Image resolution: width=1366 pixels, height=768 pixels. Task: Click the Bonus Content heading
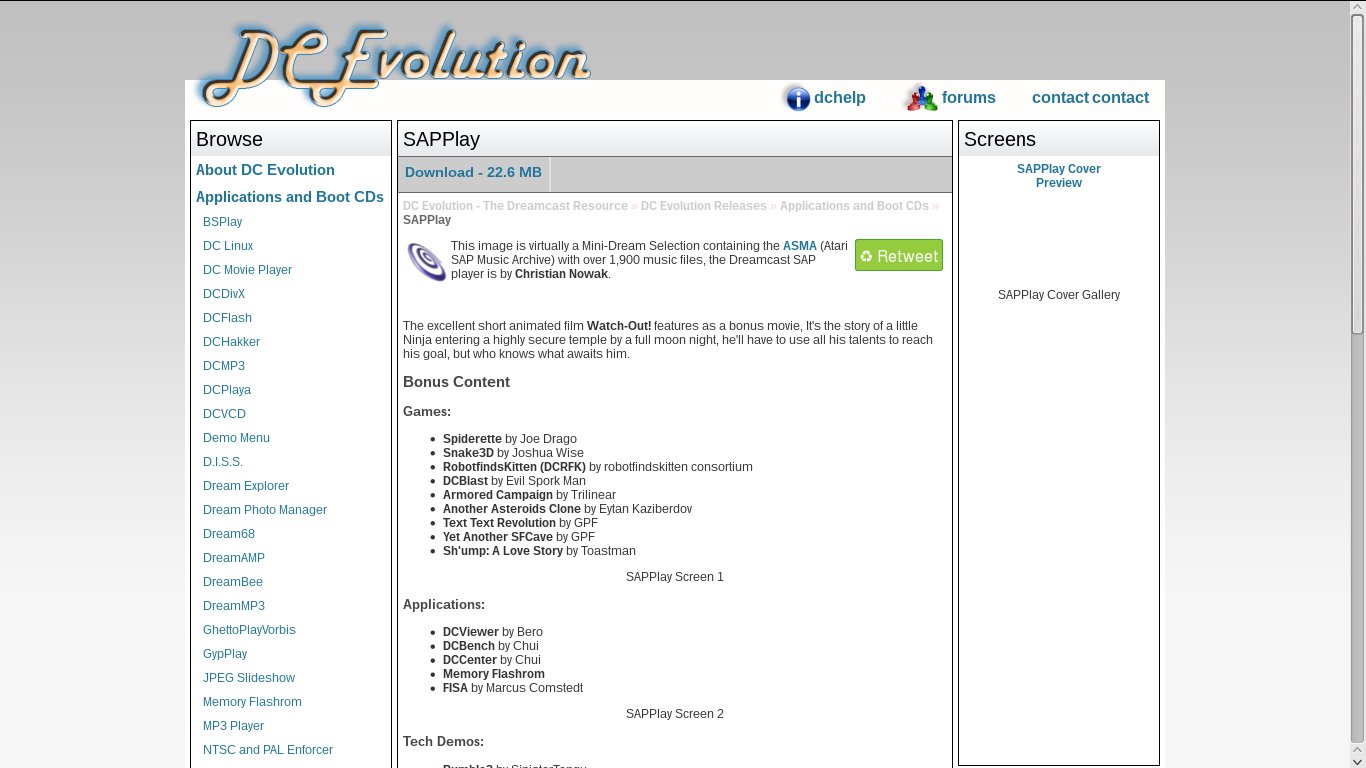click(456, 382)
